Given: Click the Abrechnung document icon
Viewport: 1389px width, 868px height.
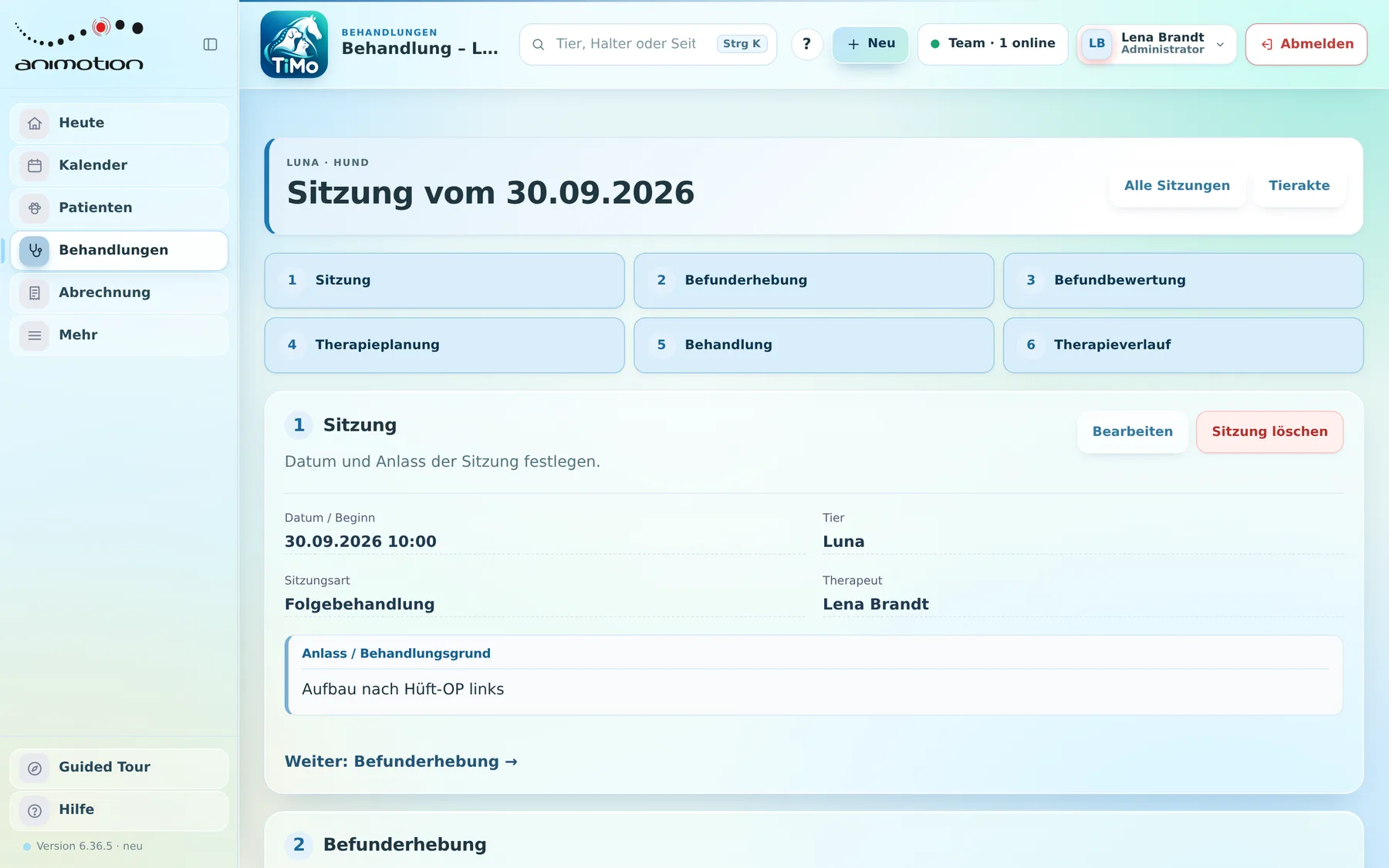Looking at the screenshot, I should (35, 293).
